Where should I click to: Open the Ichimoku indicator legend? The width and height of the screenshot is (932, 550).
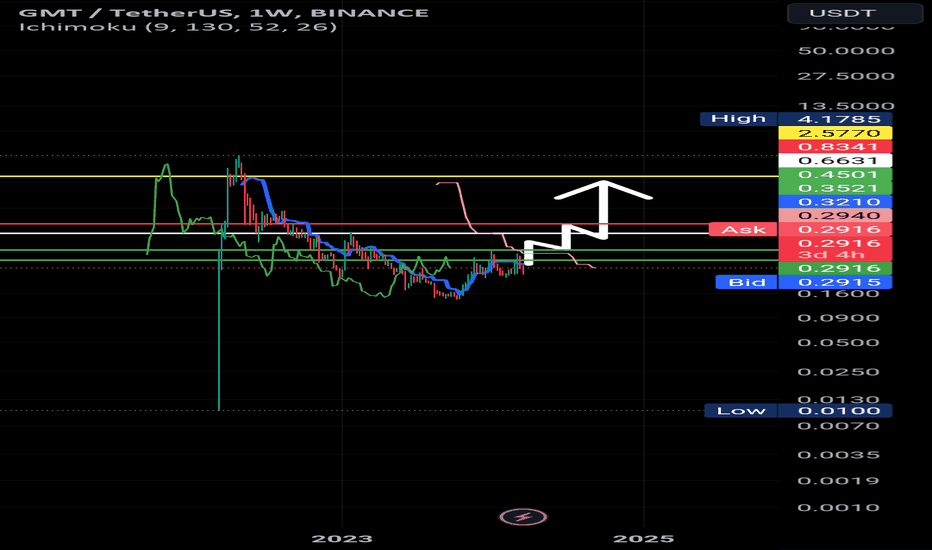[x=178, y=27]
